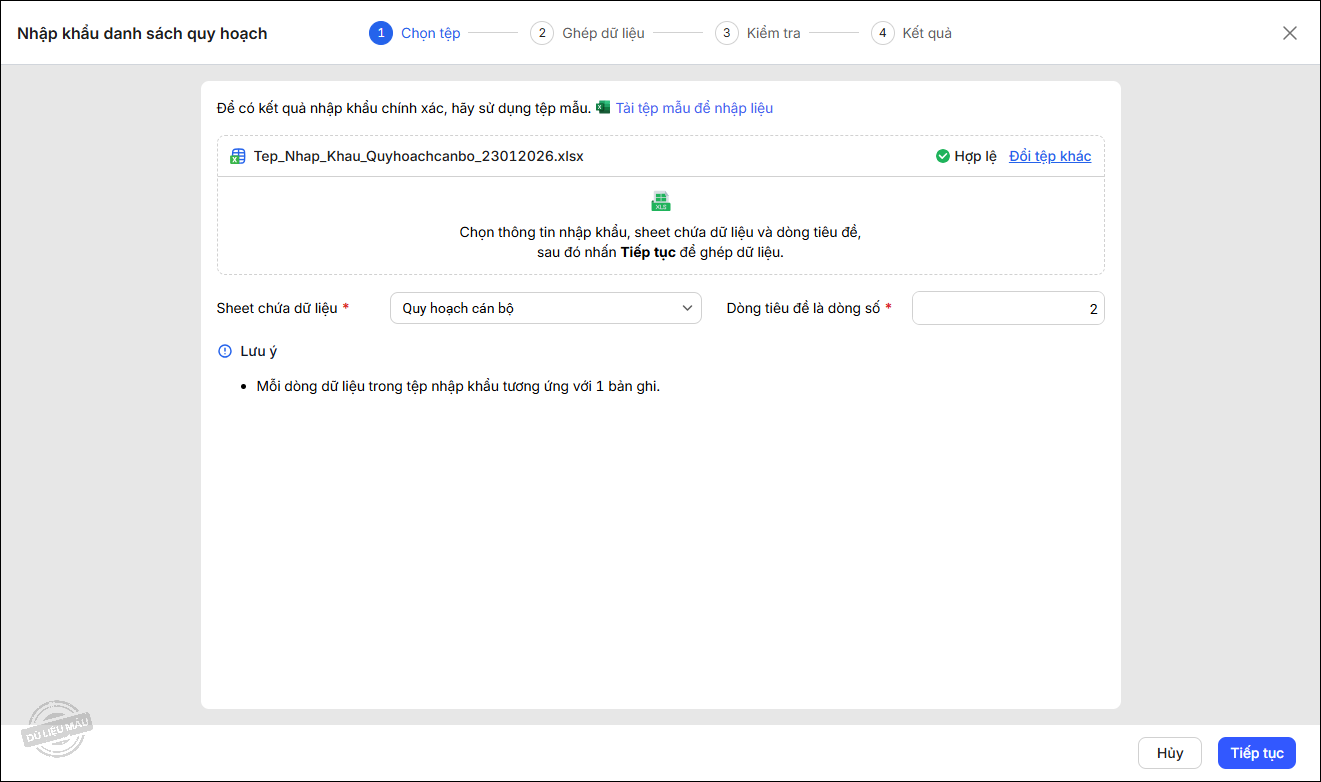This screenshot has height=782, width=1321.
Task: Open the Sheet chứa dữ liệu dropdown
Action: tap(545, 309)
